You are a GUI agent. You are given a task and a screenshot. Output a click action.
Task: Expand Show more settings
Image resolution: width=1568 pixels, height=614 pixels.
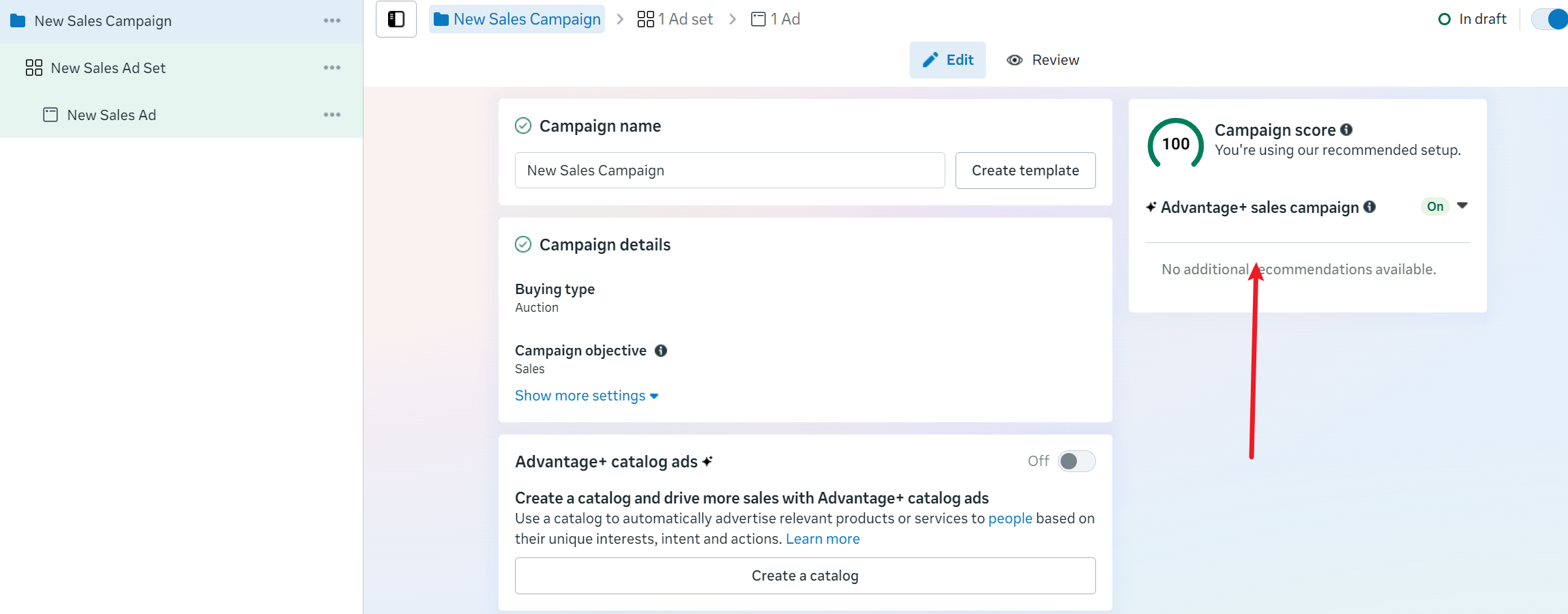[586, 396]
